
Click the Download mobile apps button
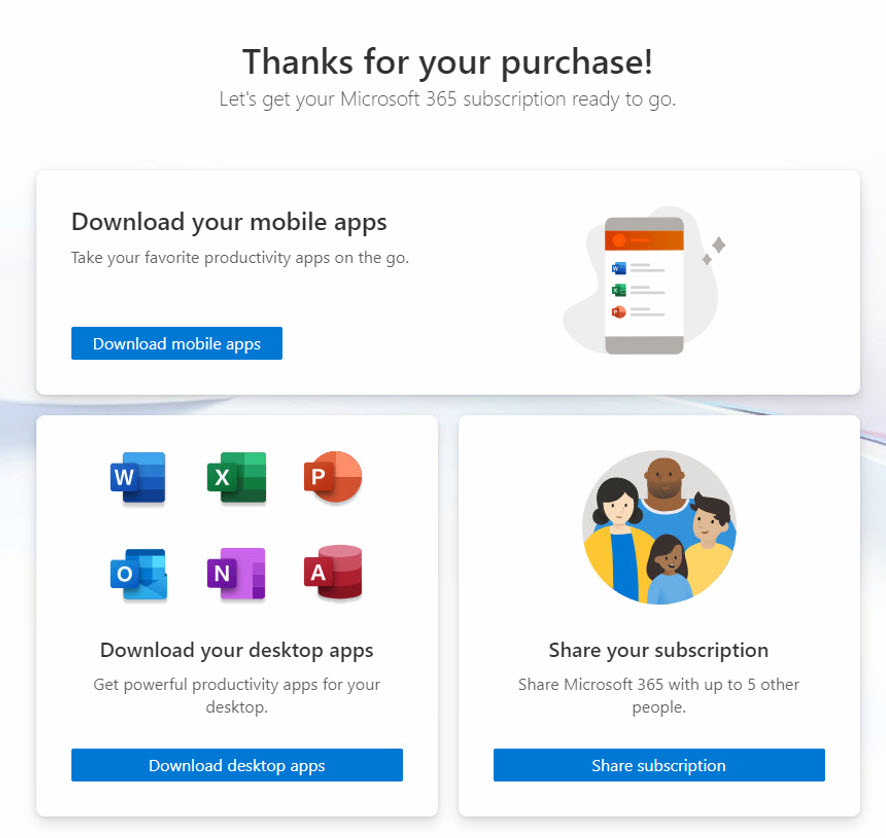176,343
